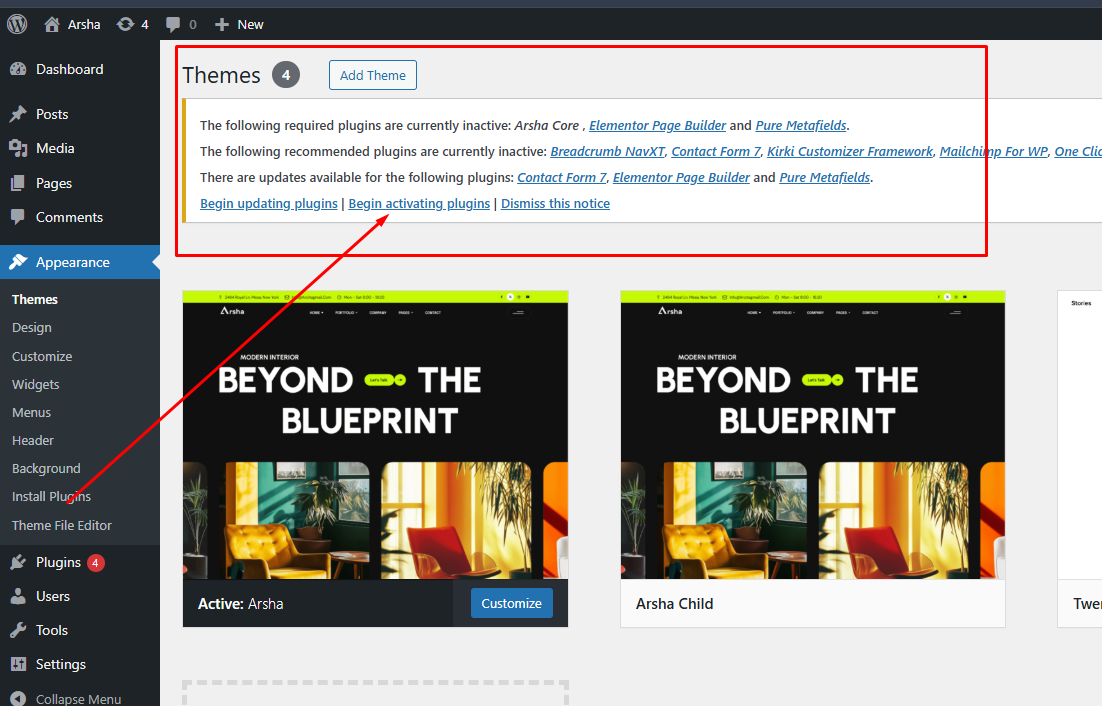The width and height of the screenshot is (1102, 706).
Task: Click Begin updating plugins link
Action: coord(268,204)
